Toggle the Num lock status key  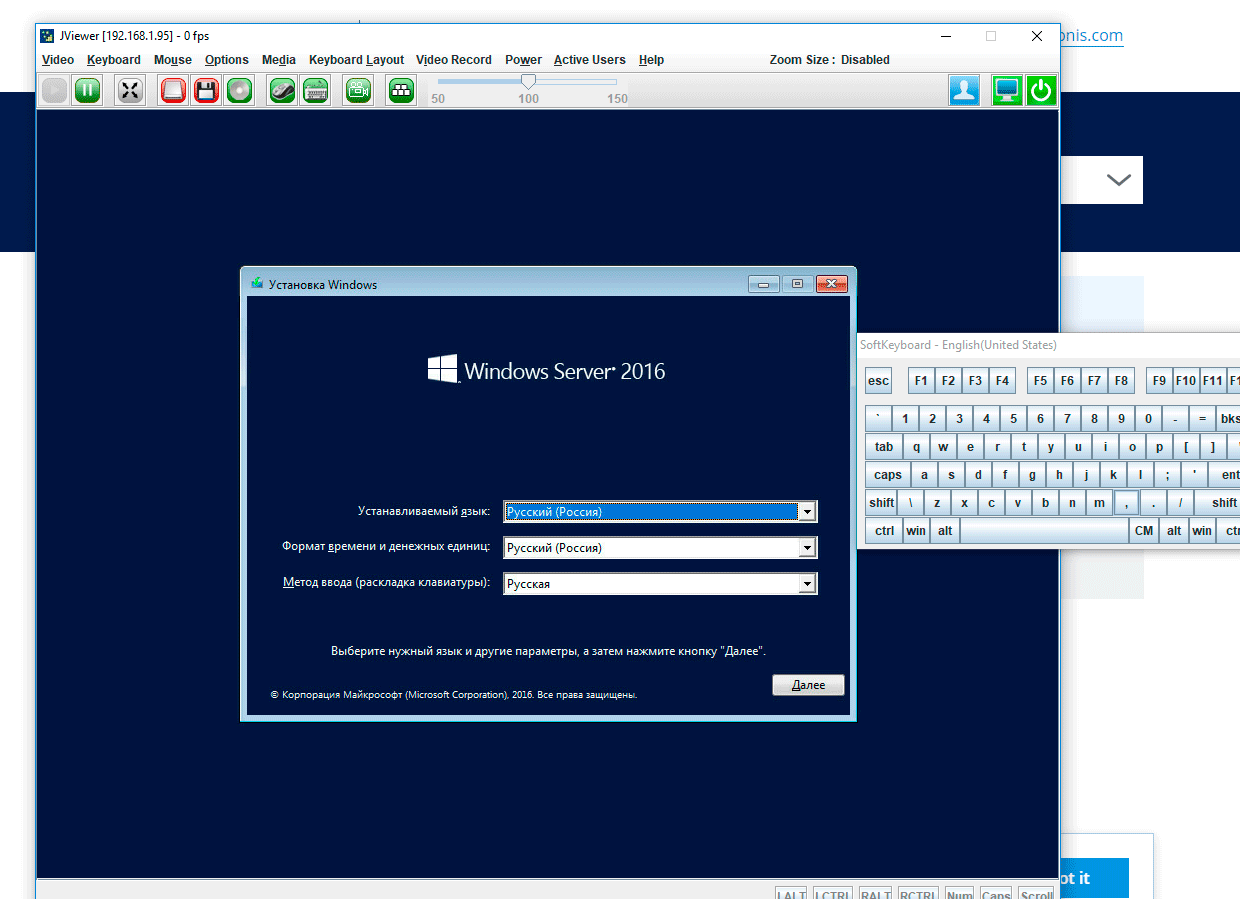(x=959, y=895)
